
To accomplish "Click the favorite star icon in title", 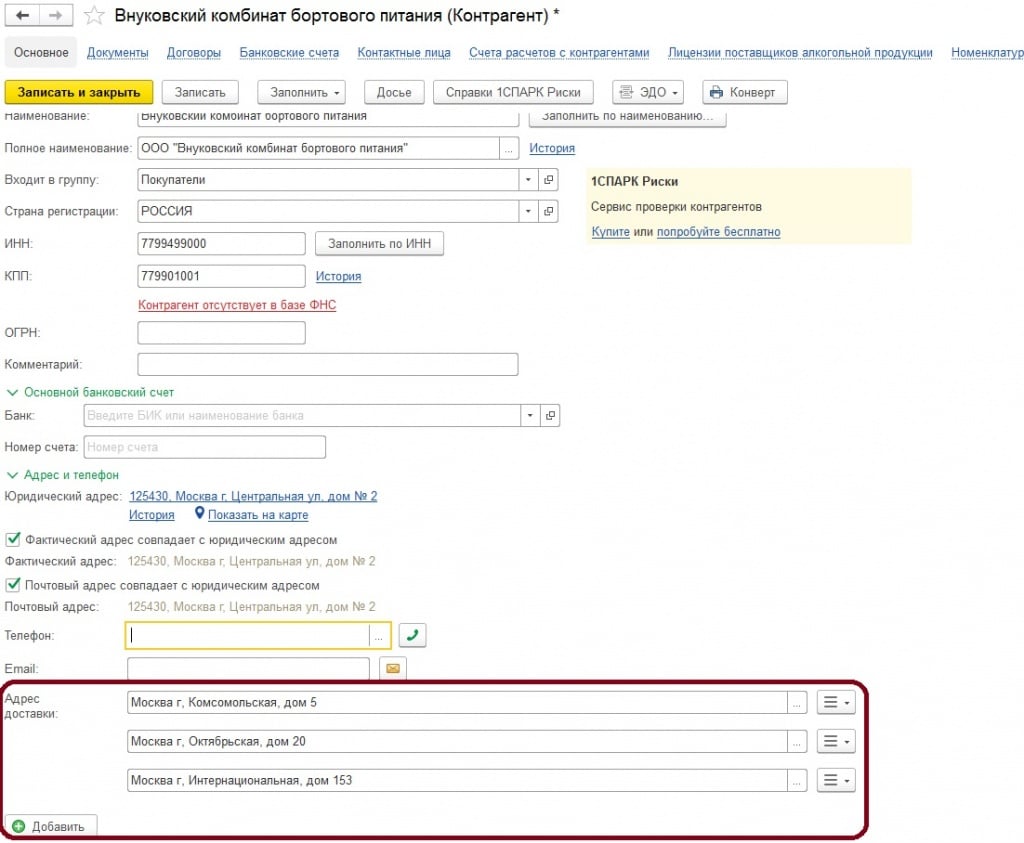I will pos(93,16).
